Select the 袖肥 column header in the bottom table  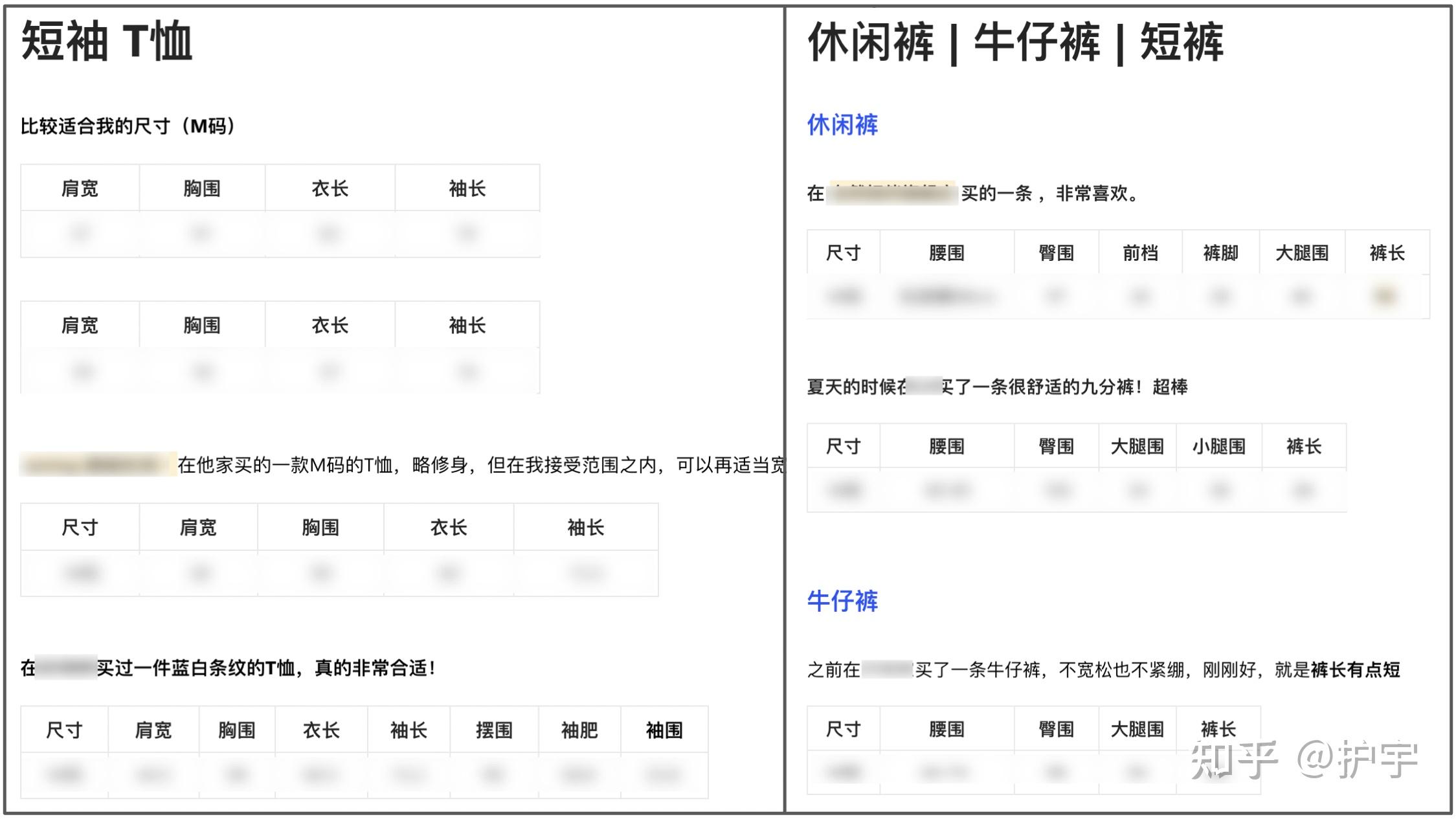pyautogui.click(x=579, y=730)
